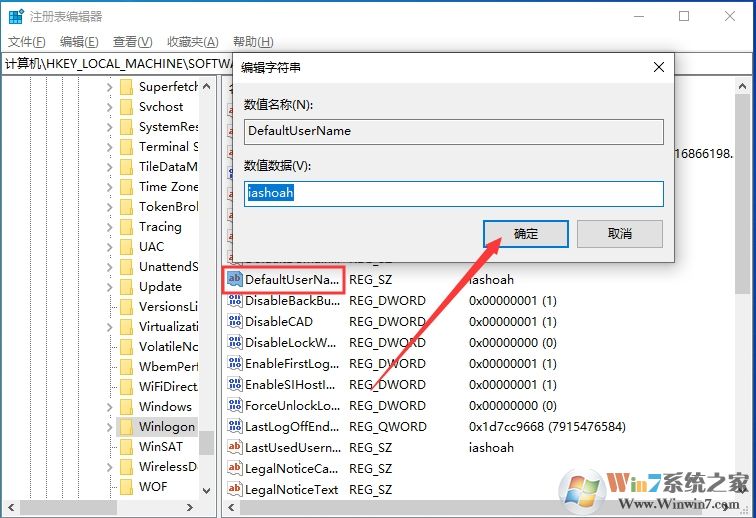Expand the Tracing tree node
This screenshot has height=518, width=756.
[x=109, y=227]
